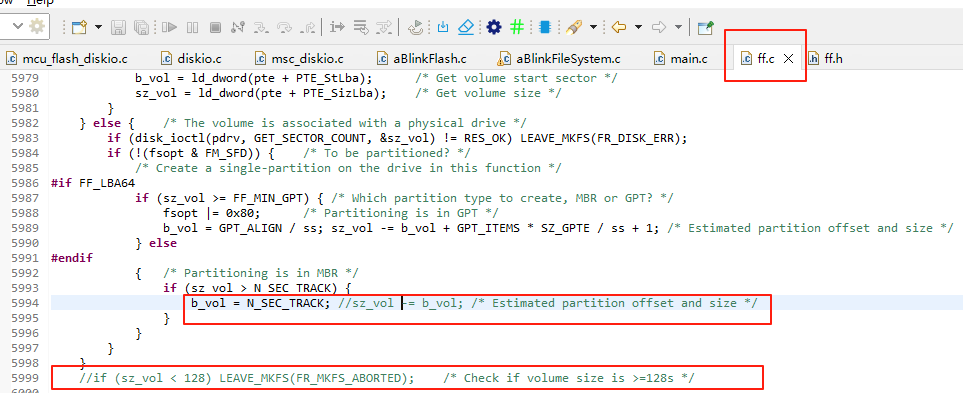
Task: Click '#endif' on line 5991
Action: (72, 258)
